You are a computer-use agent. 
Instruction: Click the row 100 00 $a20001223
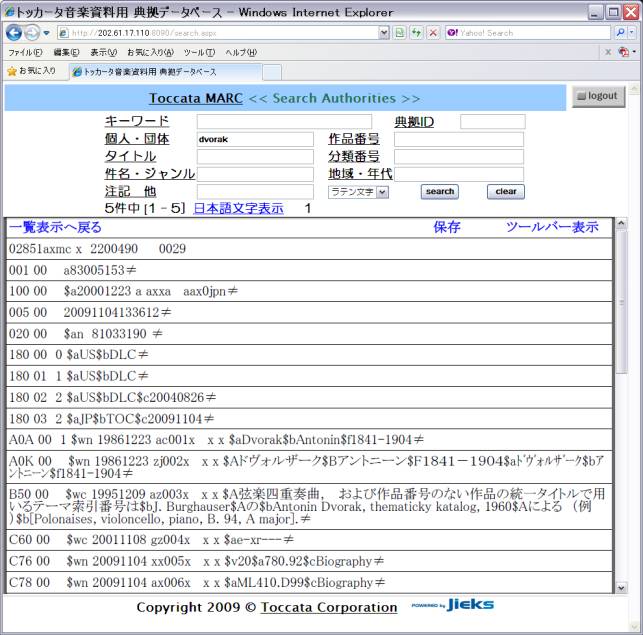[309, 291]
